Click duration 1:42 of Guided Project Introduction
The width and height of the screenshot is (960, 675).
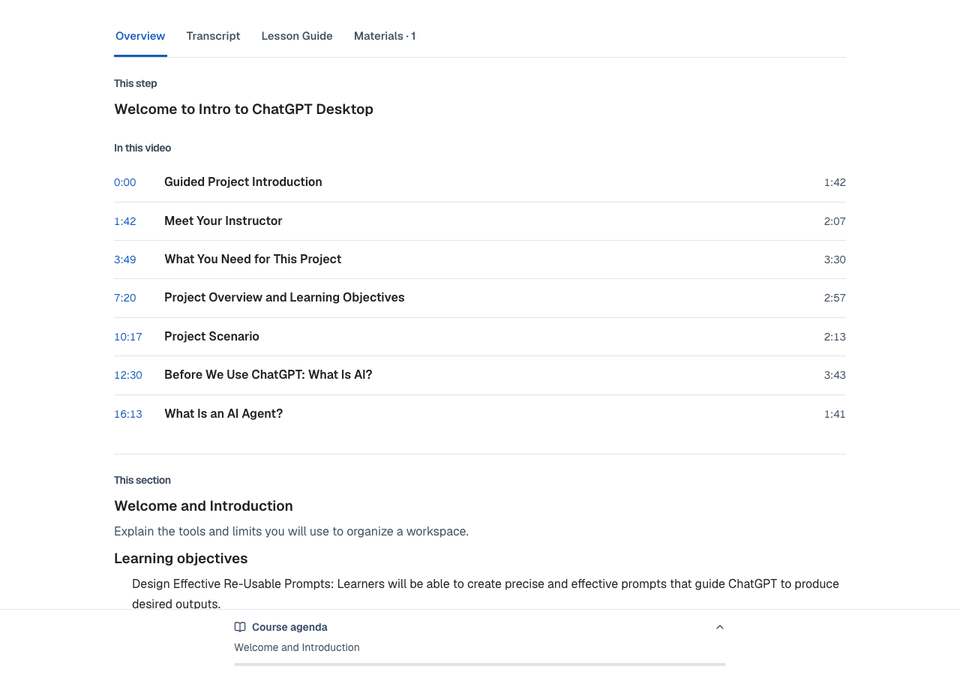834,183
